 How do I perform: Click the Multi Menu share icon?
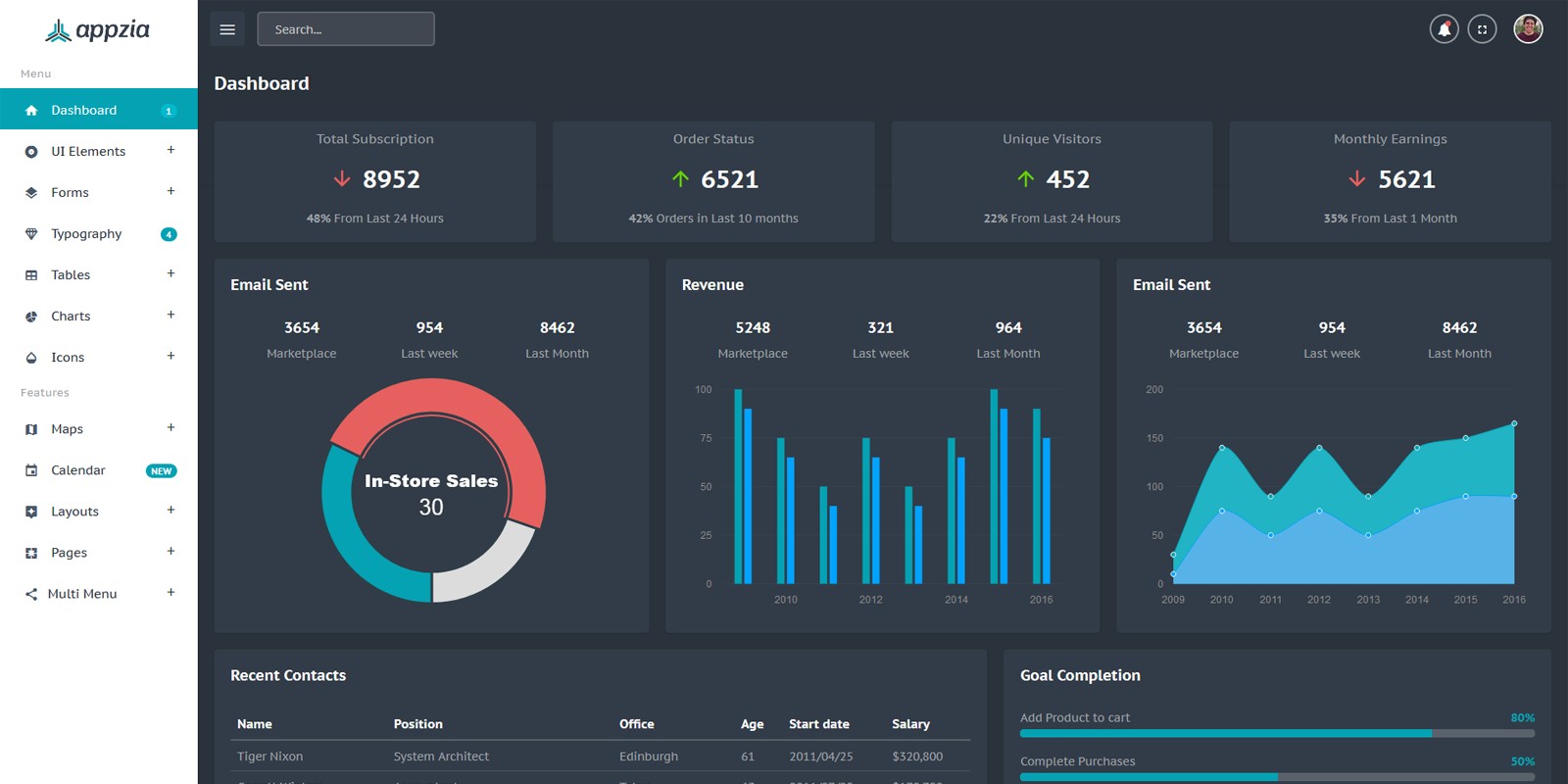[31, 594]
